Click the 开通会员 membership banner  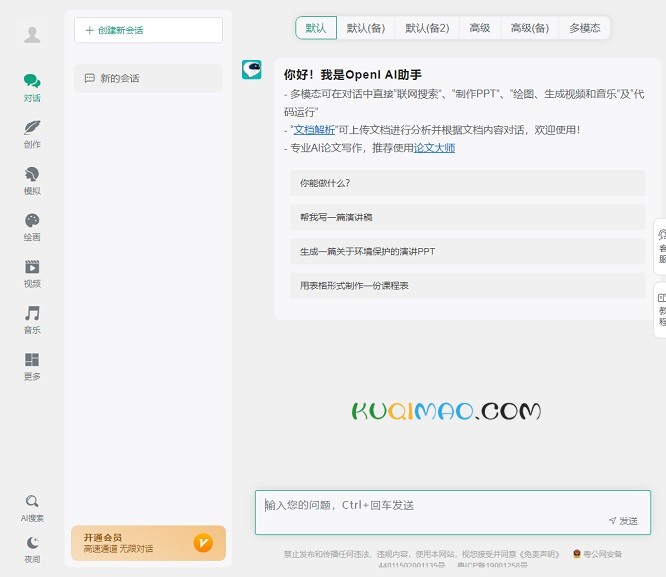[148, 543]
